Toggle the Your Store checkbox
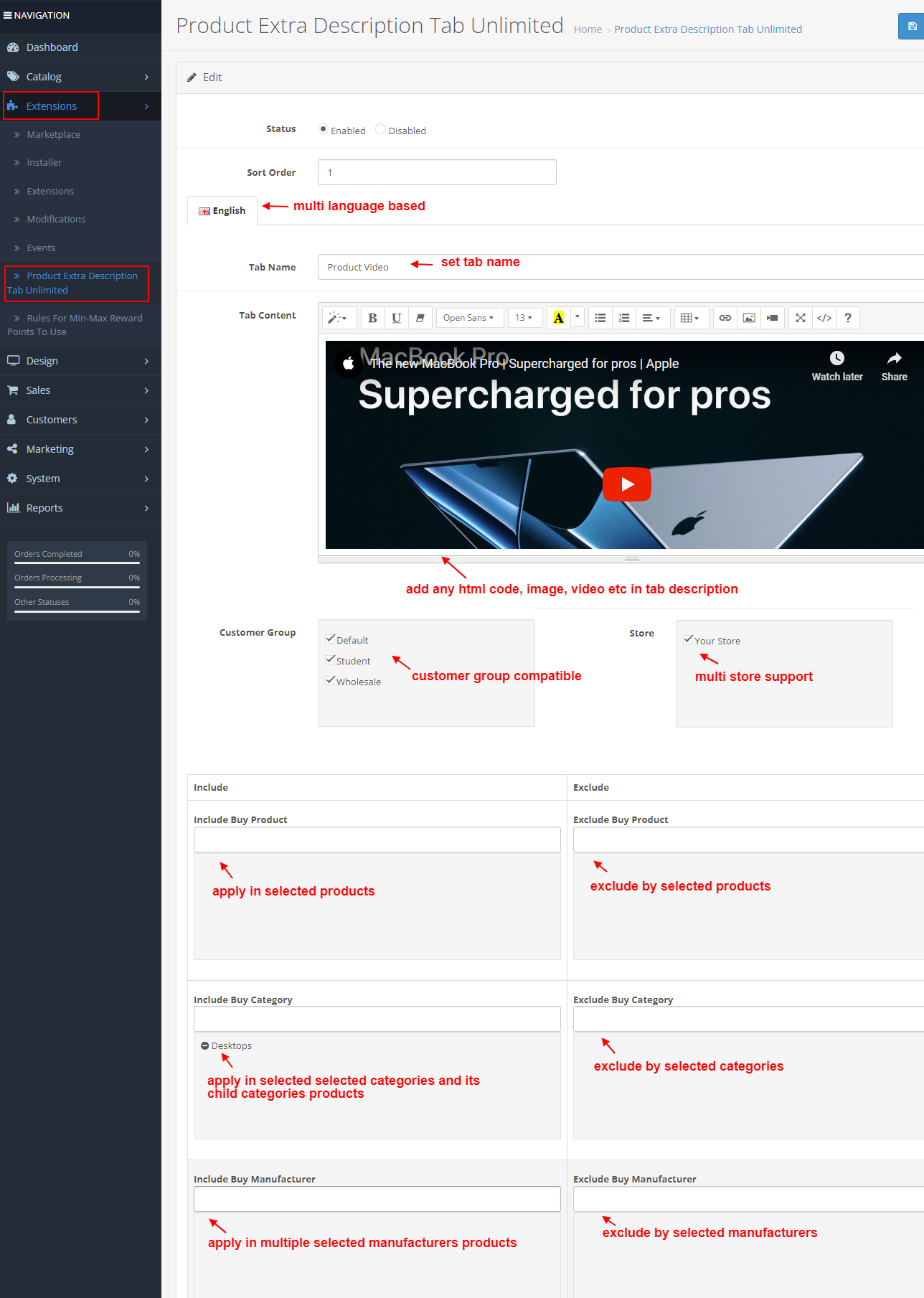924x1298 pixels. click(x=688, y=639)
